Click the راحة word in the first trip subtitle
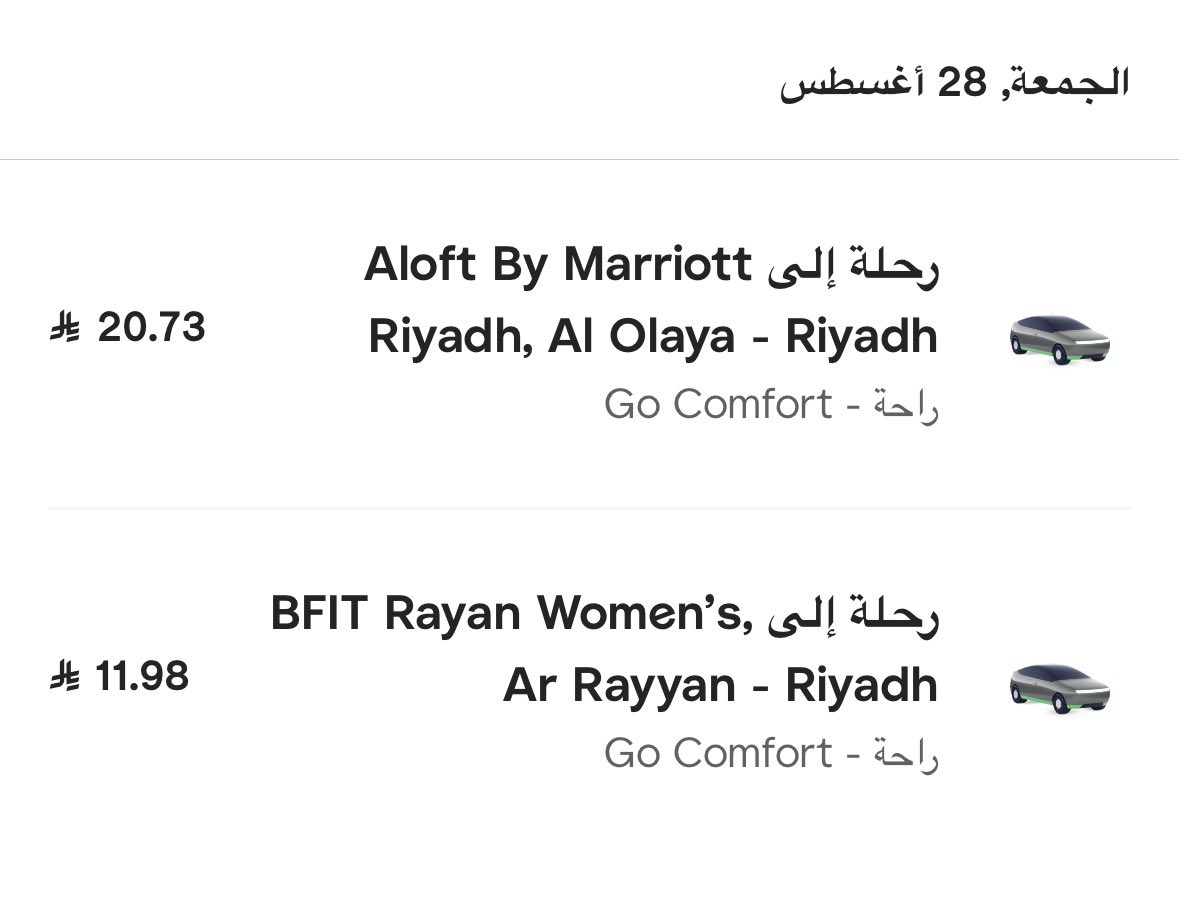Screen dimensions: 1179x901 point(906,407)
